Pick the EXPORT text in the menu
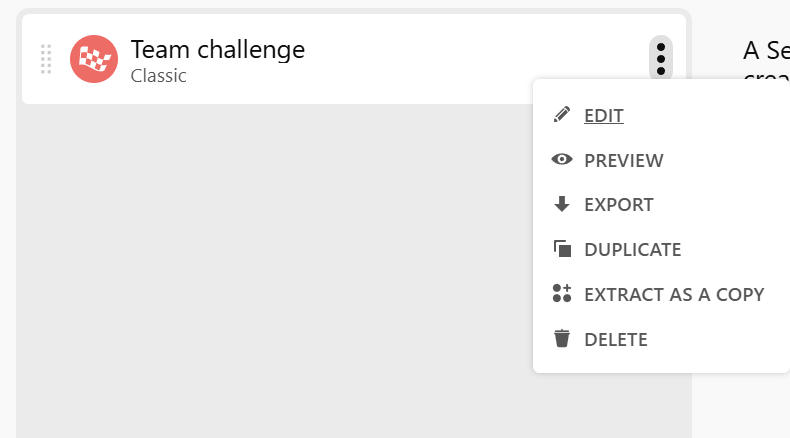Viewport: 790px width, 438px height. [619, 205]
